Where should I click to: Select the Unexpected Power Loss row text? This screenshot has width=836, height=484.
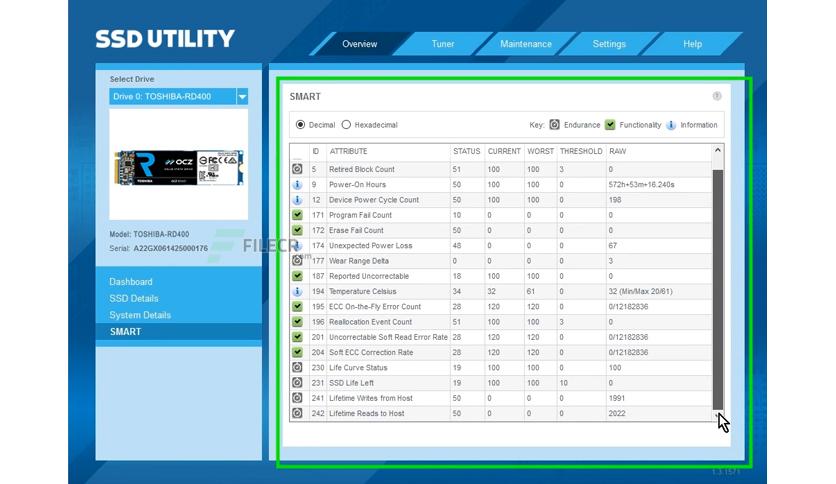click(x=370, y=246)
